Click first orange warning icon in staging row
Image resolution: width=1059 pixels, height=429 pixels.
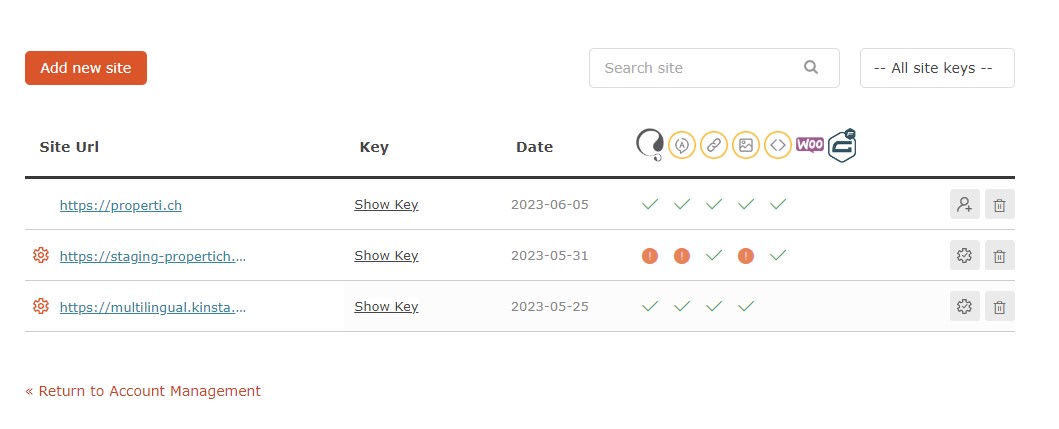point(650,256)
